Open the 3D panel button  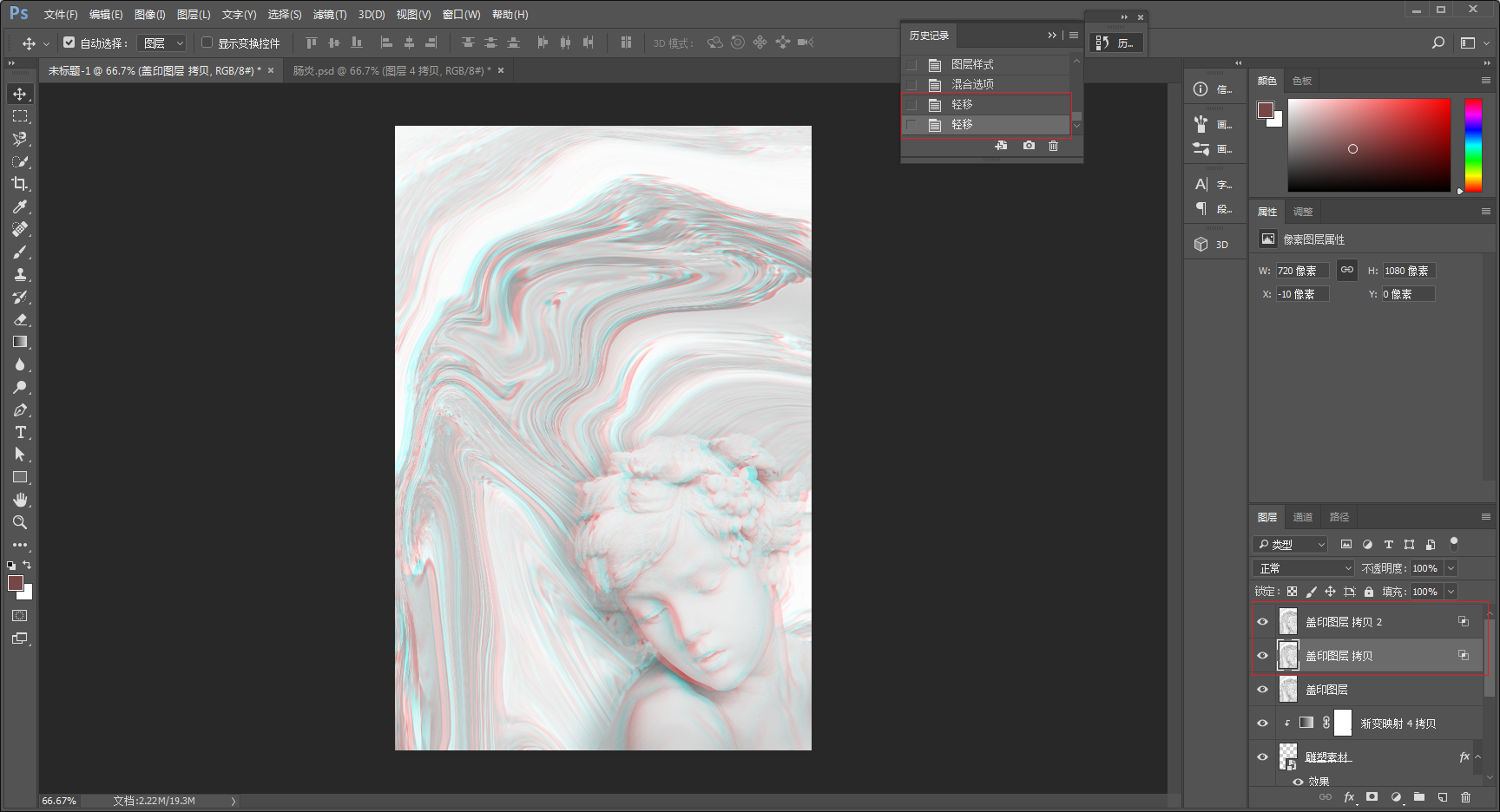pos(1212,245)
